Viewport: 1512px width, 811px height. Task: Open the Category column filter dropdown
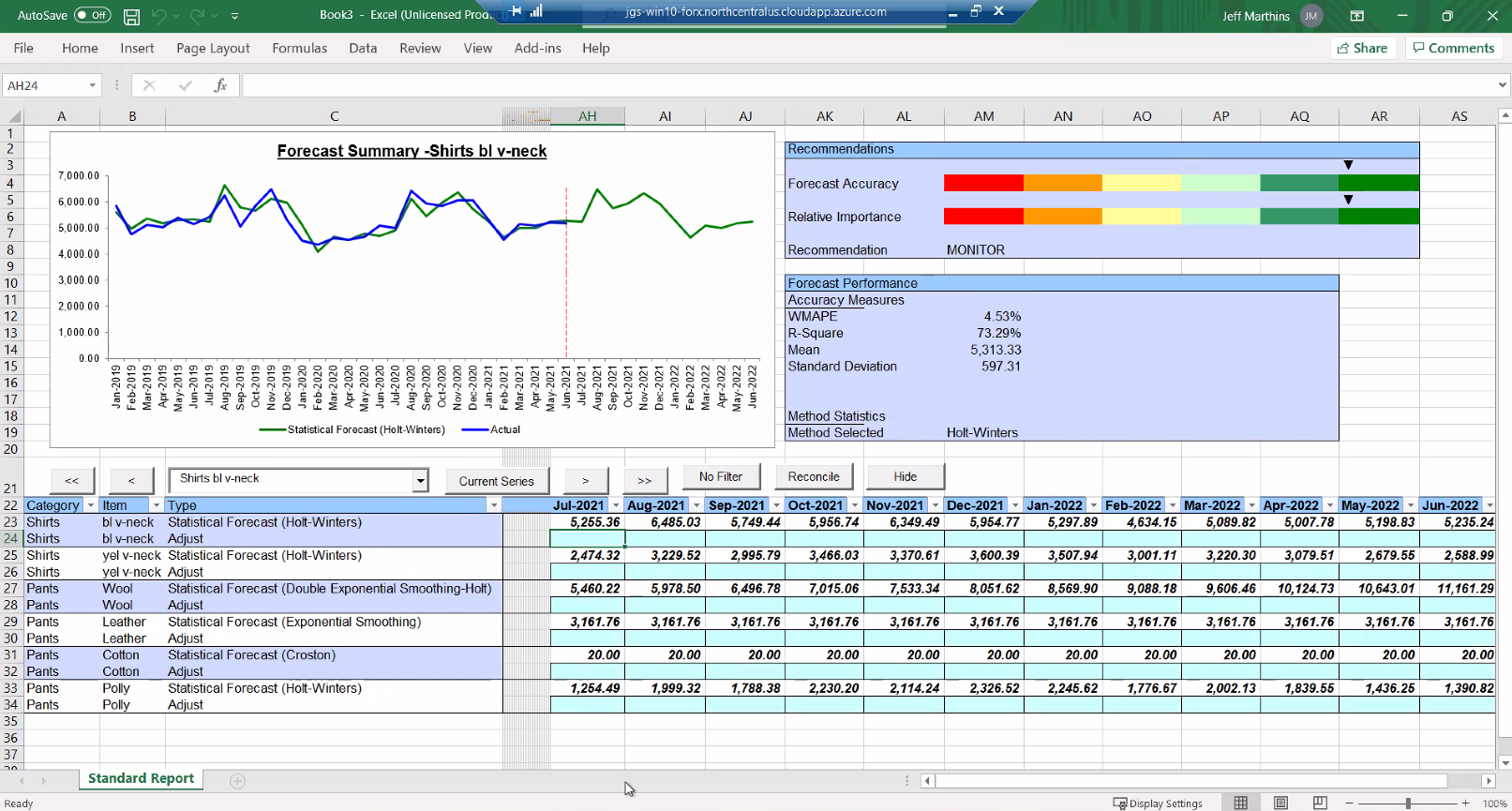91,505
